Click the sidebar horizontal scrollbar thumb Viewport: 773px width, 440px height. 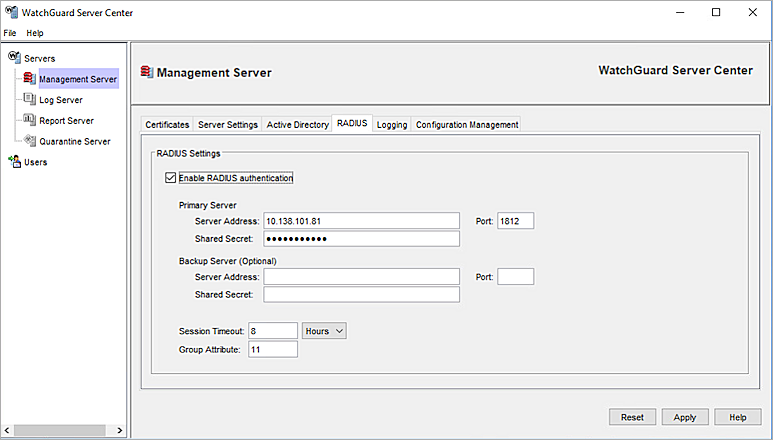tap(59, 430)
